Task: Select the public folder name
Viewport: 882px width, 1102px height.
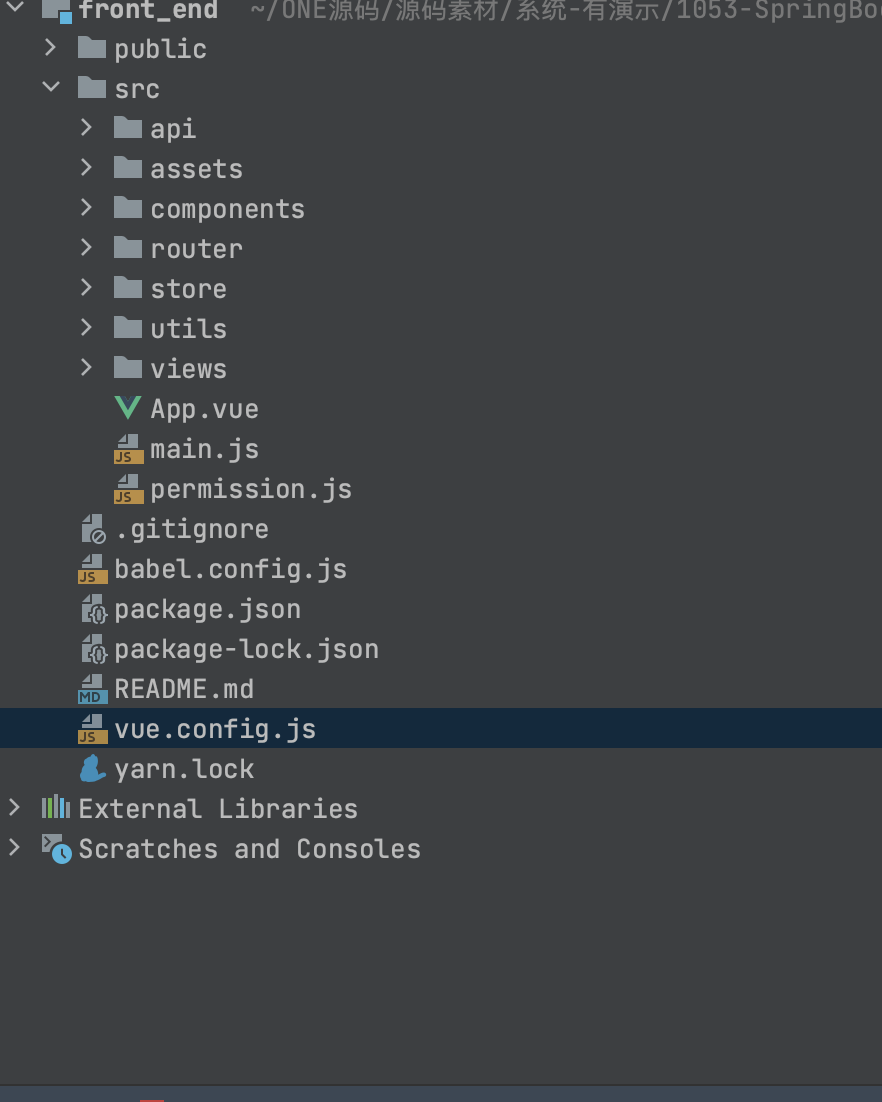Action: click(x=160, y=49)
